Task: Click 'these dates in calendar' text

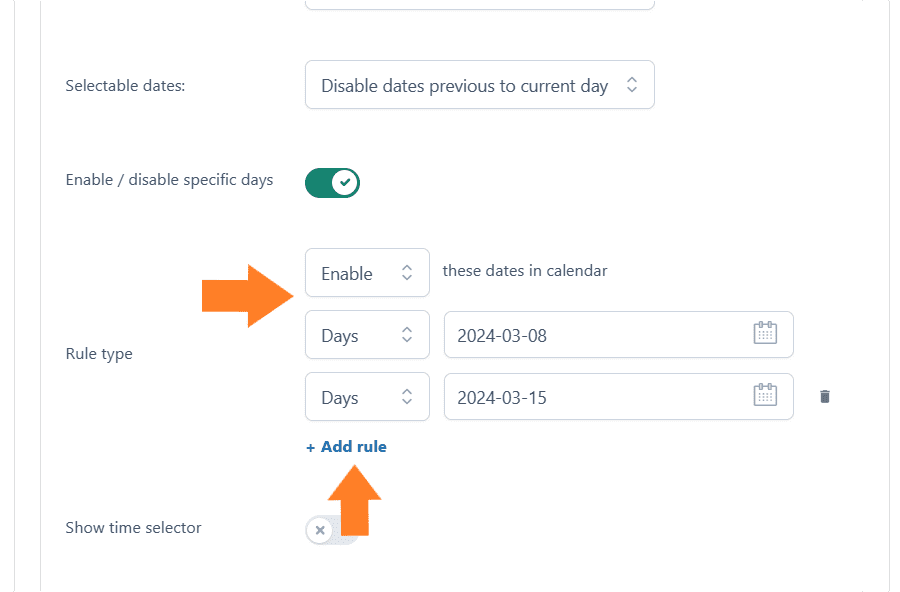Action: [x=525, y=270]
